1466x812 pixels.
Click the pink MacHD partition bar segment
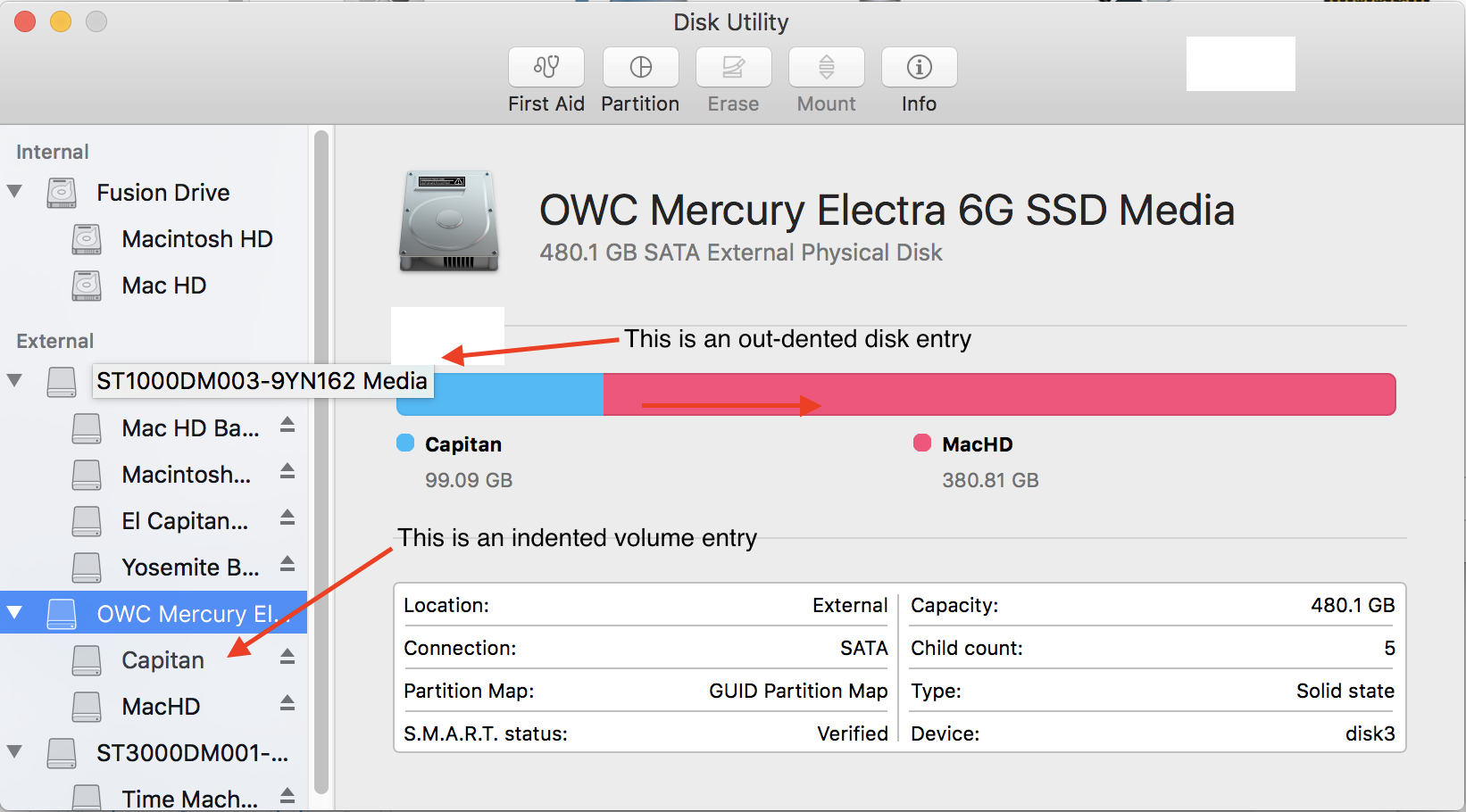point(998,394)
